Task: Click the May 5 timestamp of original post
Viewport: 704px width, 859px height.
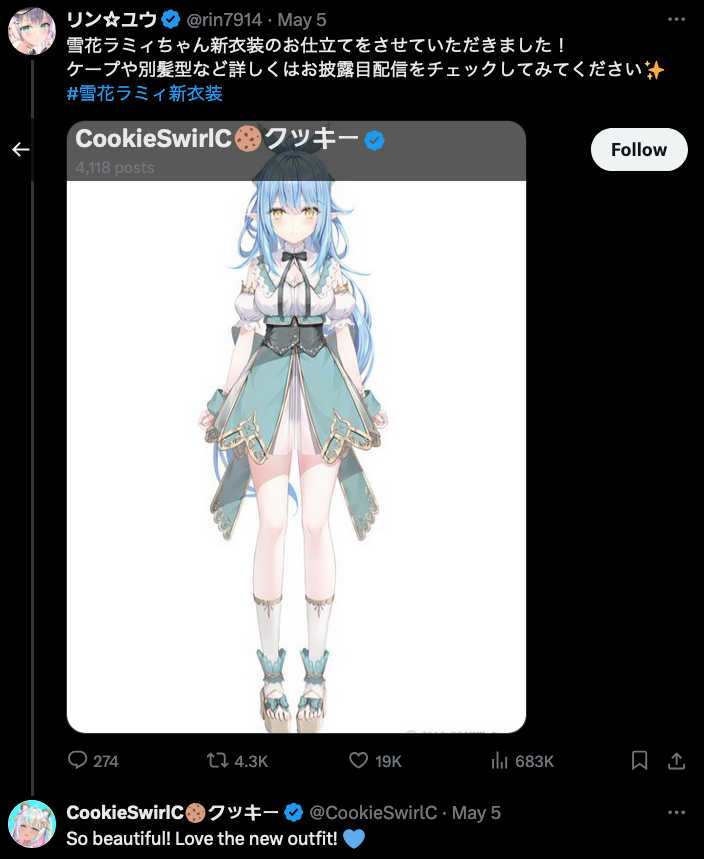Action: tap(302, 20)
